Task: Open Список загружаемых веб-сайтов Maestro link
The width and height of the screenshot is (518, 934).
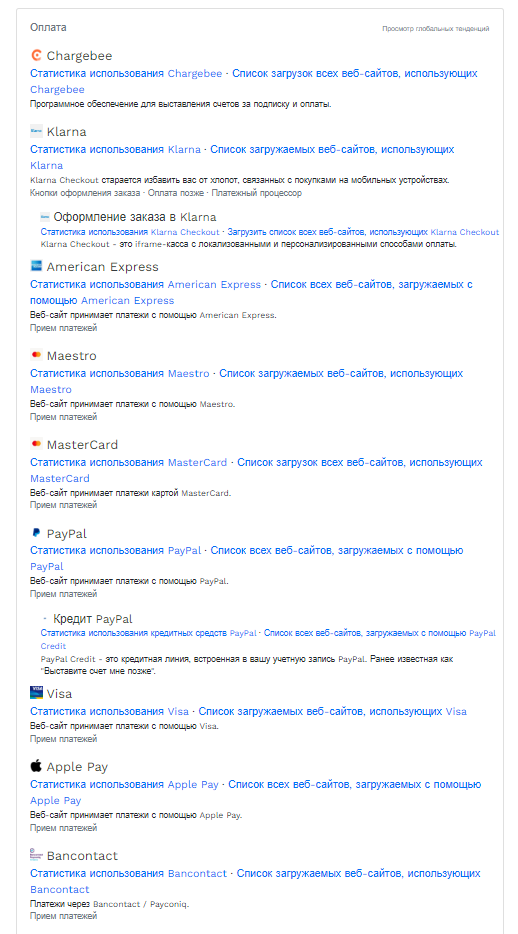Action: tap(246, 382)
